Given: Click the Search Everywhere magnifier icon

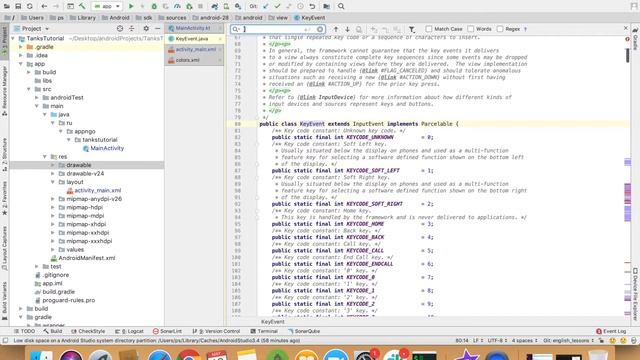Looking at the screenshot, I should (341, 6).
